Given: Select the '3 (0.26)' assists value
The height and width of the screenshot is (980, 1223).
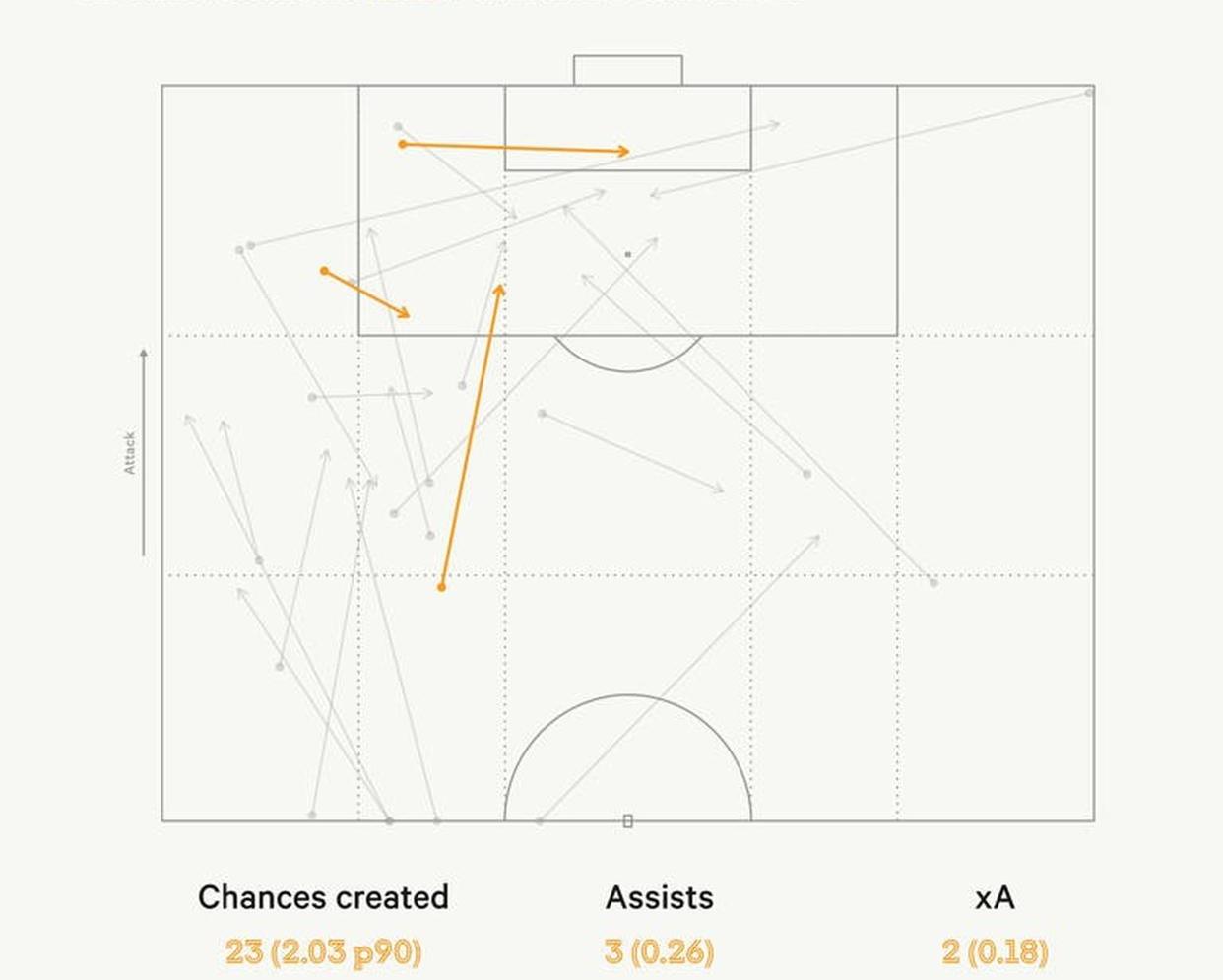Looking at the screenshot, I should [x=659, y=951].
